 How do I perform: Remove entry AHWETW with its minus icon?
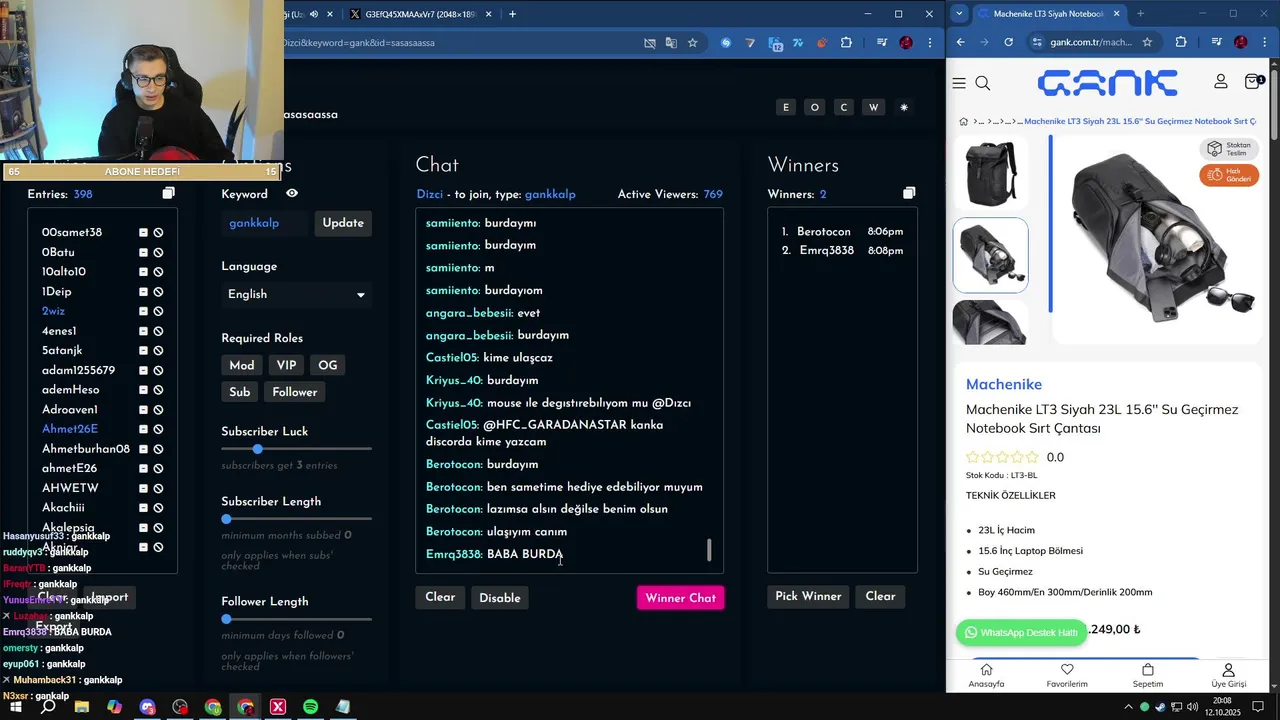[x=143, y=488]
